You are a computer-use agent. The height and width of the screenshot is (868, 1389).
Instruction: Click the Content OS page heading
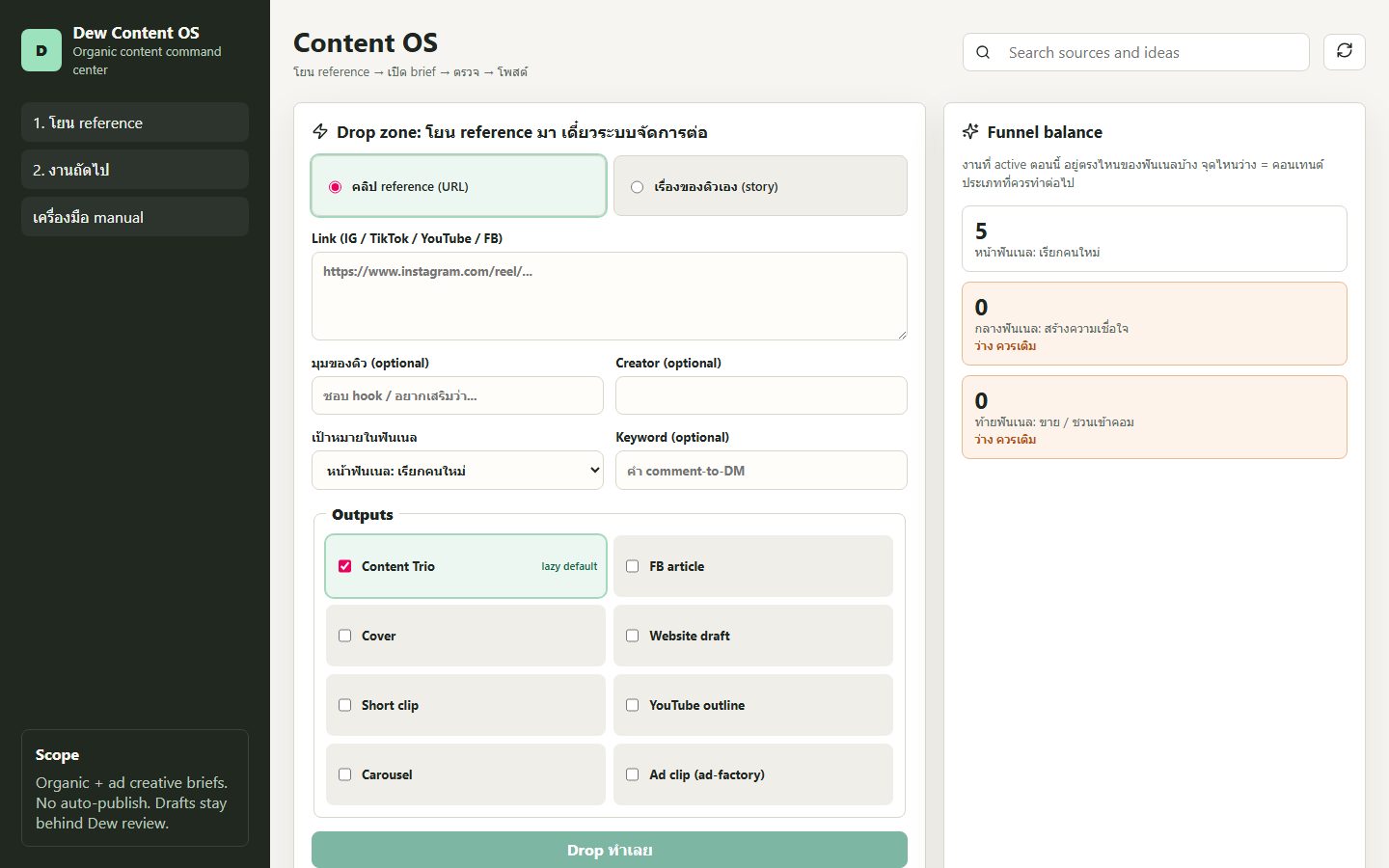pyautogui.click(x=366, y=43)
